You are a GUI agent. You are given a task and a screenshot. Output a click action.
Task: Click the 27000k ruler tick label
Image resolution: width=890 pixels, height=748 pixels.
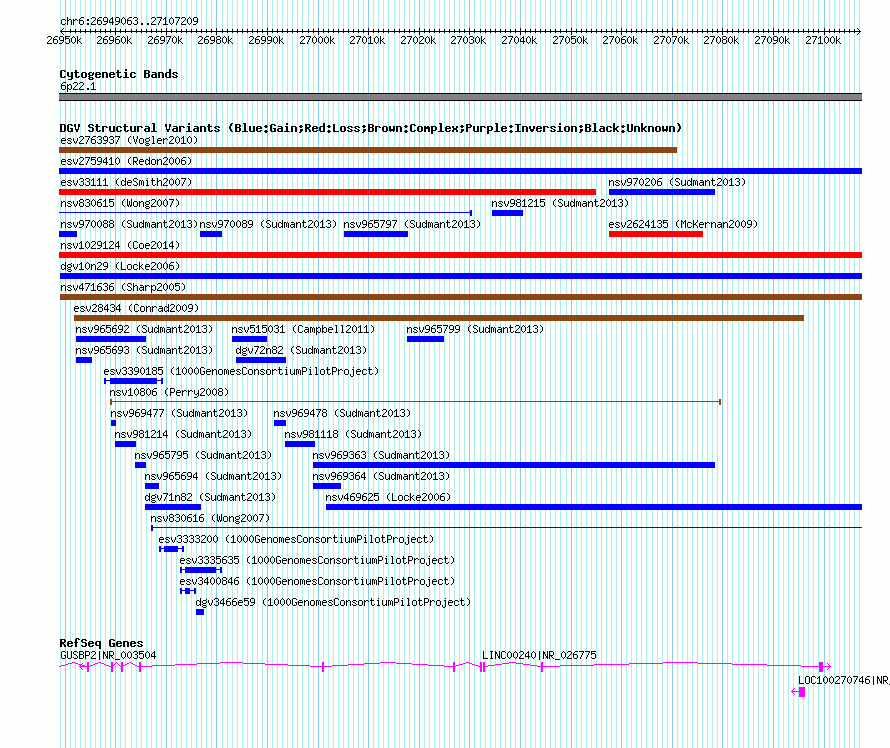[317, 40]
